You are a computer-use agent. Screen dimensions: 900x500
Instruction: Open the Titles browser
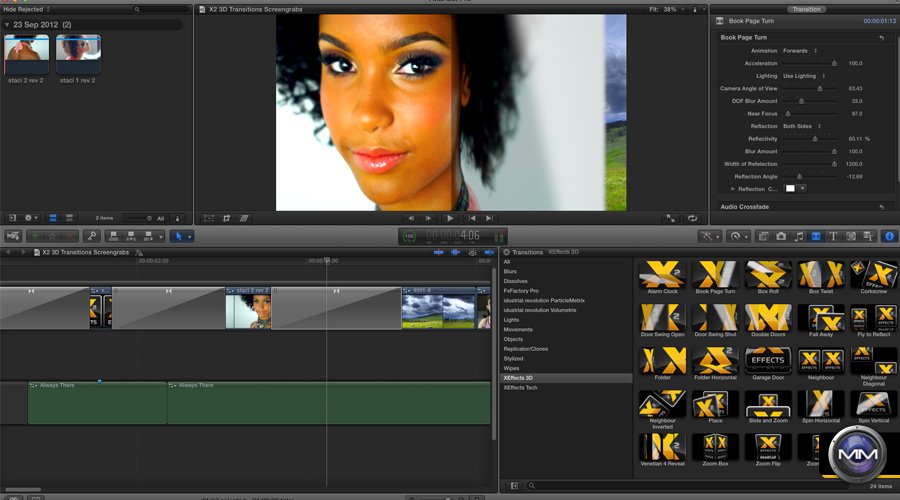pos(833,236)
